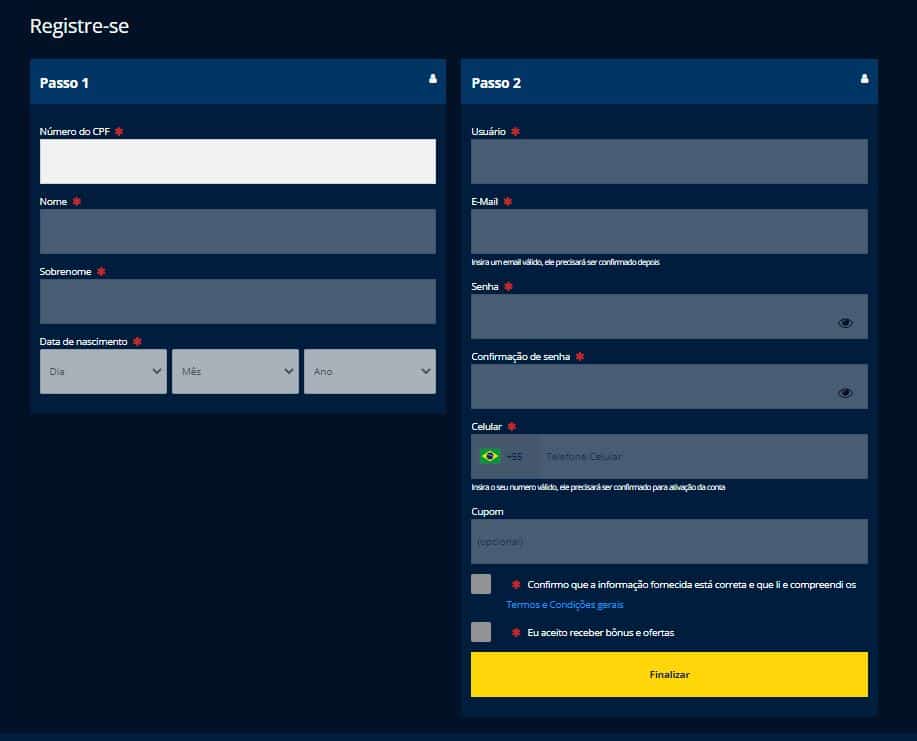Viewport: 917px width, 741px height.
Task: Select the Ano dropdown
Action: 369,371
